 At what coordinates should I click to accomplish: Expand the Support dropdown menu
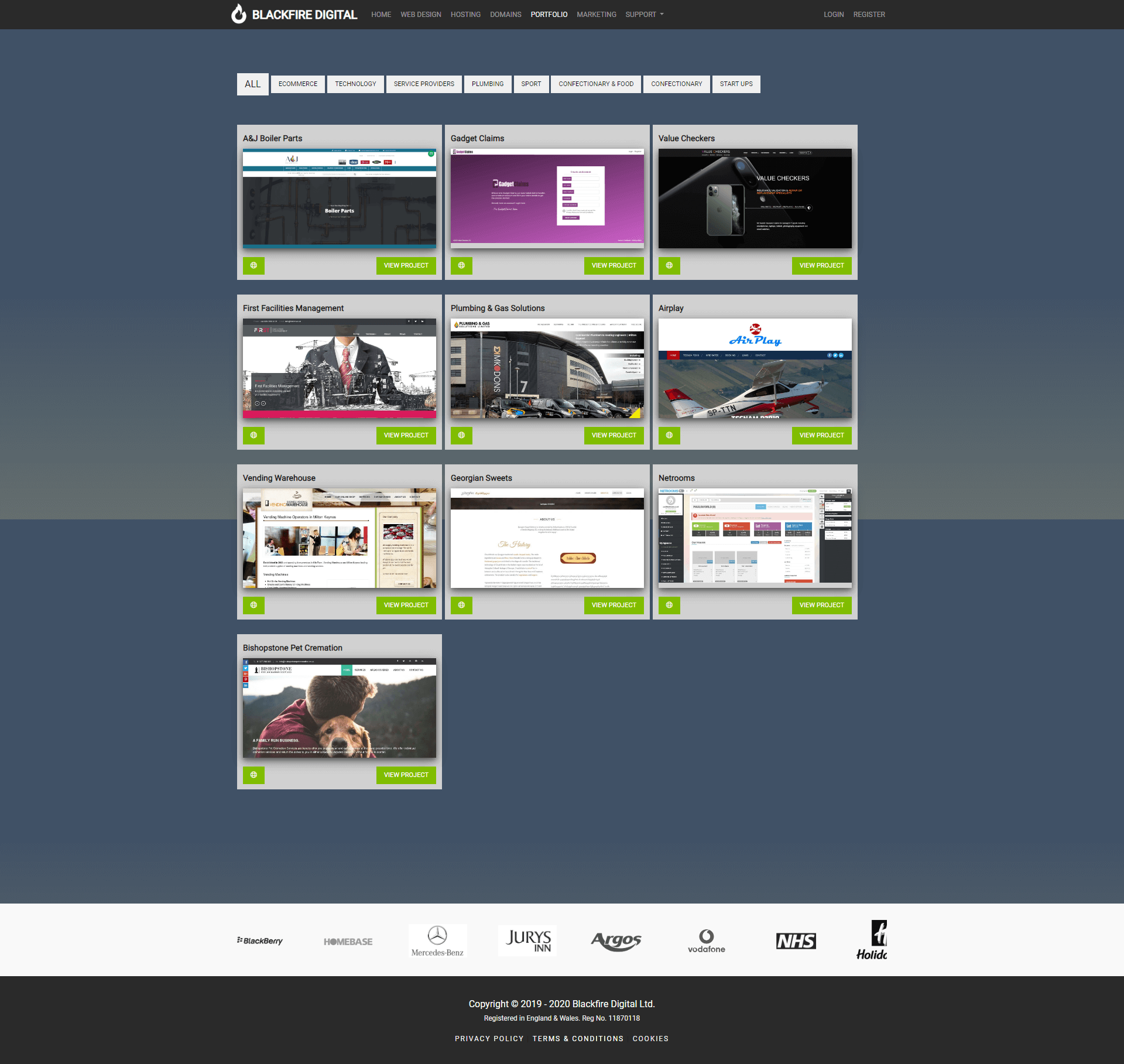[x=644, y=15]
